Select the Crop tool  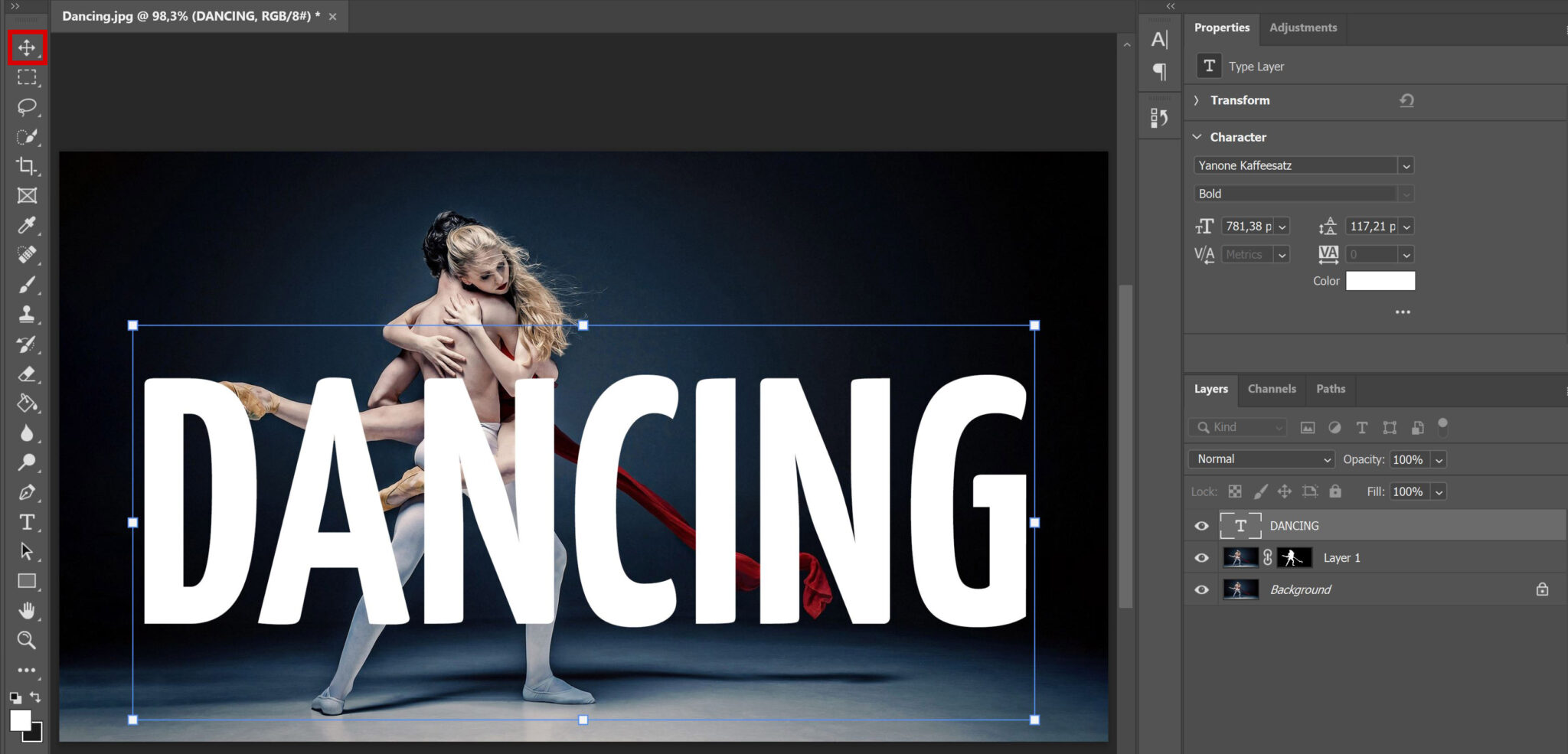(x=27, y=167)
